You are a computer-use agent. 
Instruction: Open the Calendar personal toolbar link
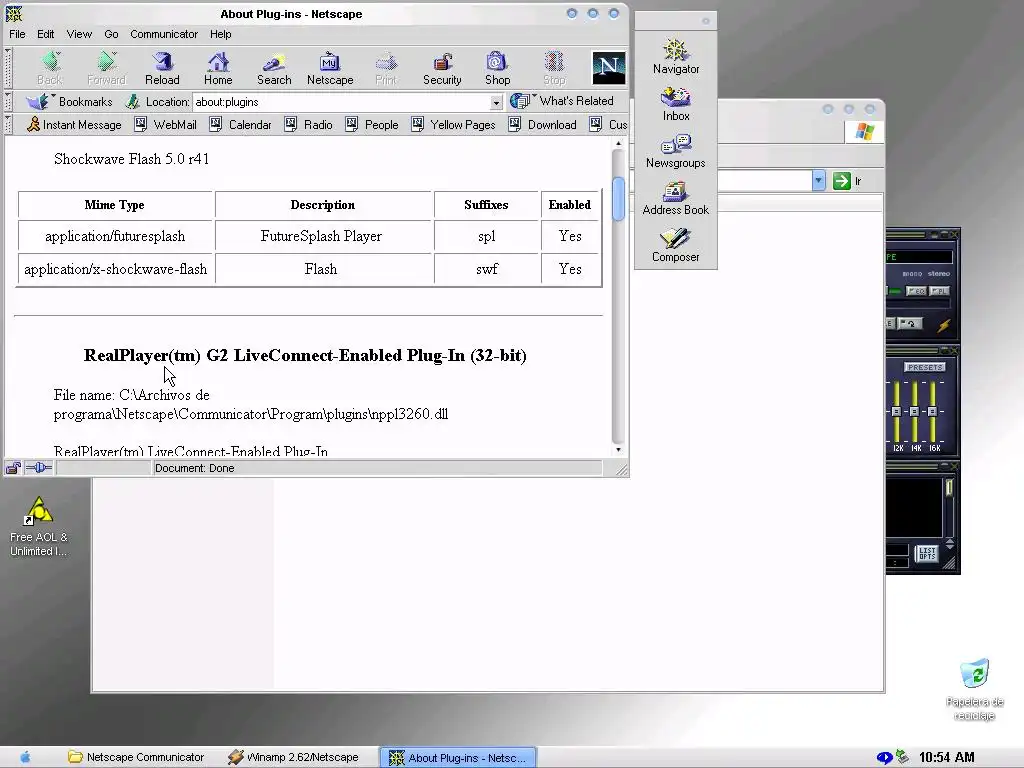(240, 124)
